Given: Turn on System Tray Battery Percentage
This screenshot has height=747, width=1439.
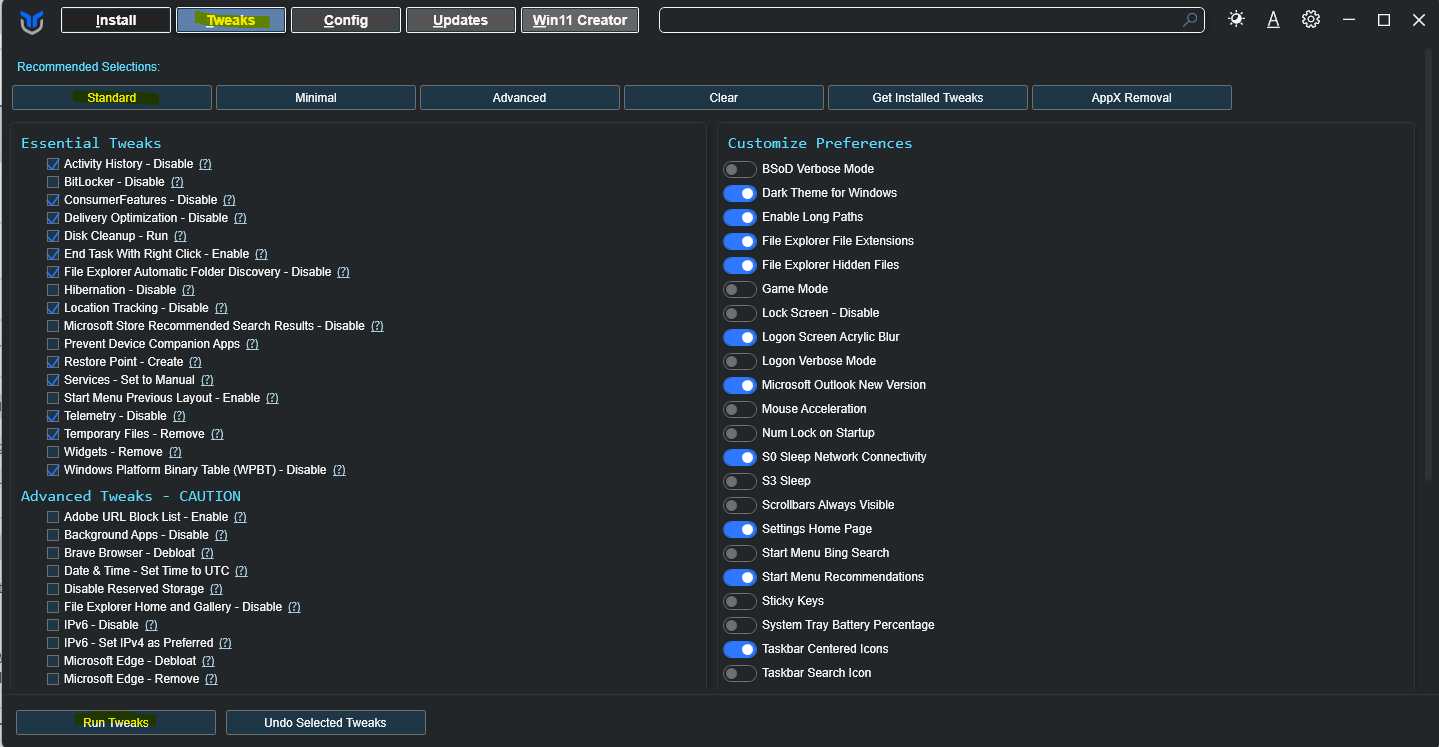Looking at the screenshot, I should point(740,625).
